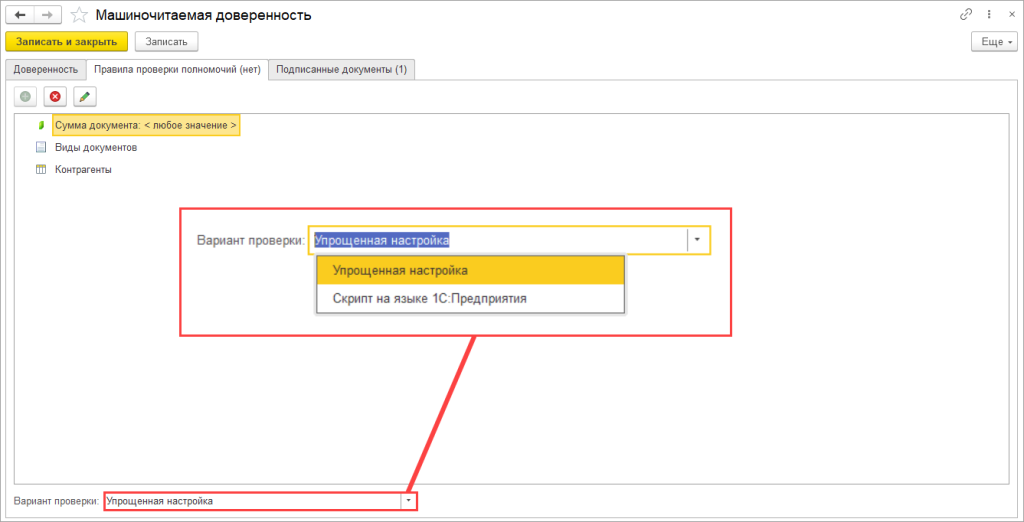Delete rule with red cross icon
The image size is (1024, 522).
(55, 96)
